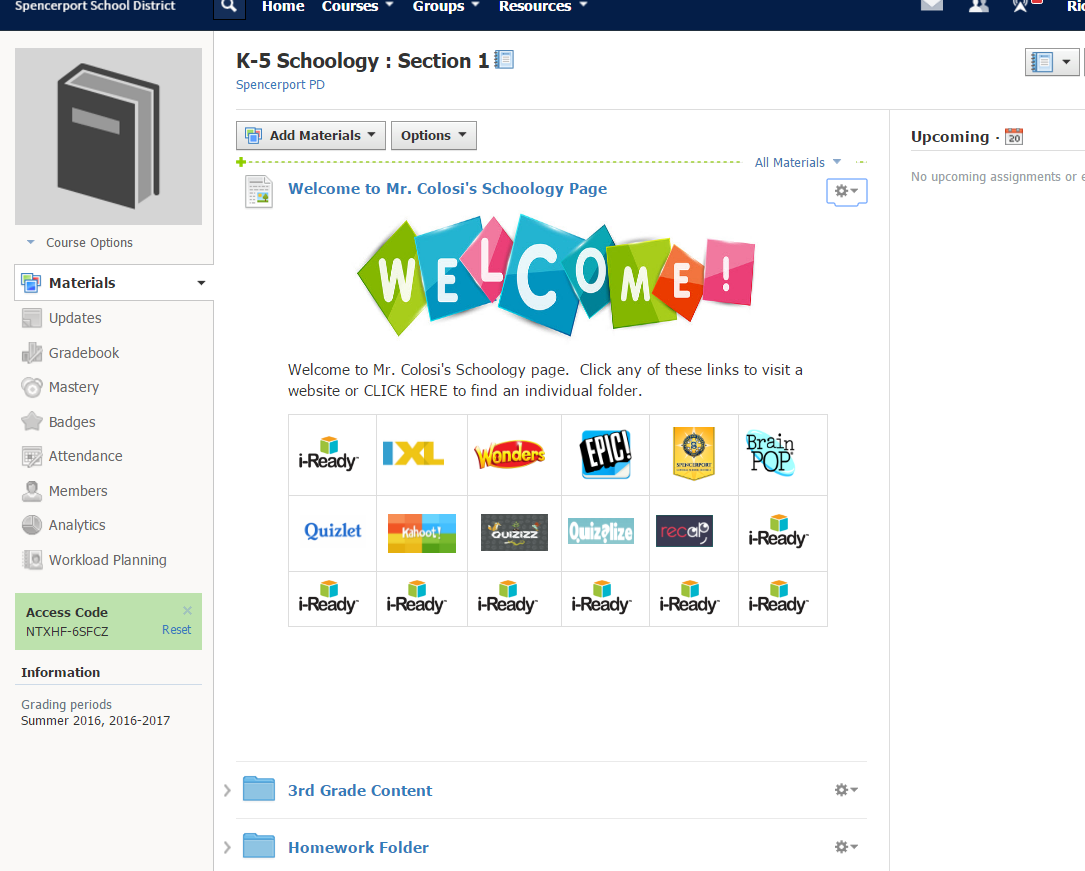Click the Badges star icon

pyautogui.click(x=32, y=421)
